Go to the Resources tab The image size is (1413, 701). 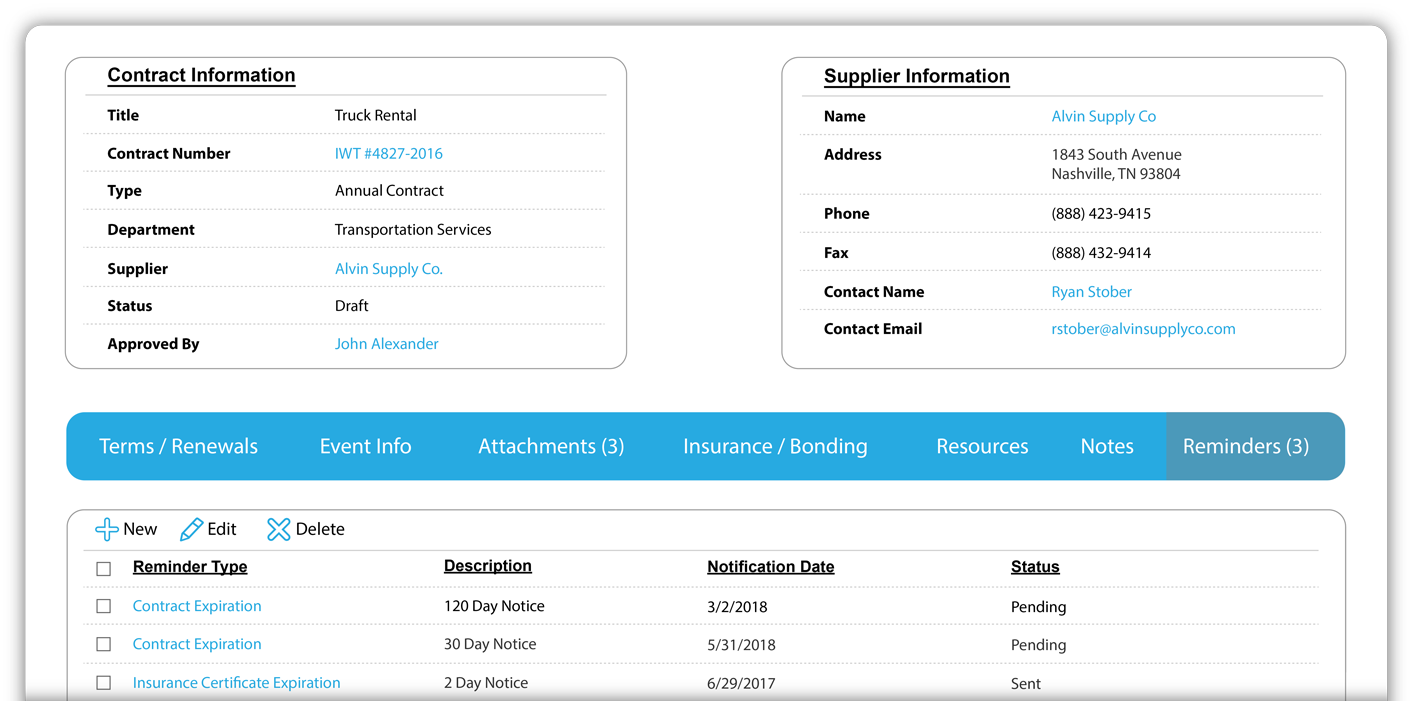[982, 446]
